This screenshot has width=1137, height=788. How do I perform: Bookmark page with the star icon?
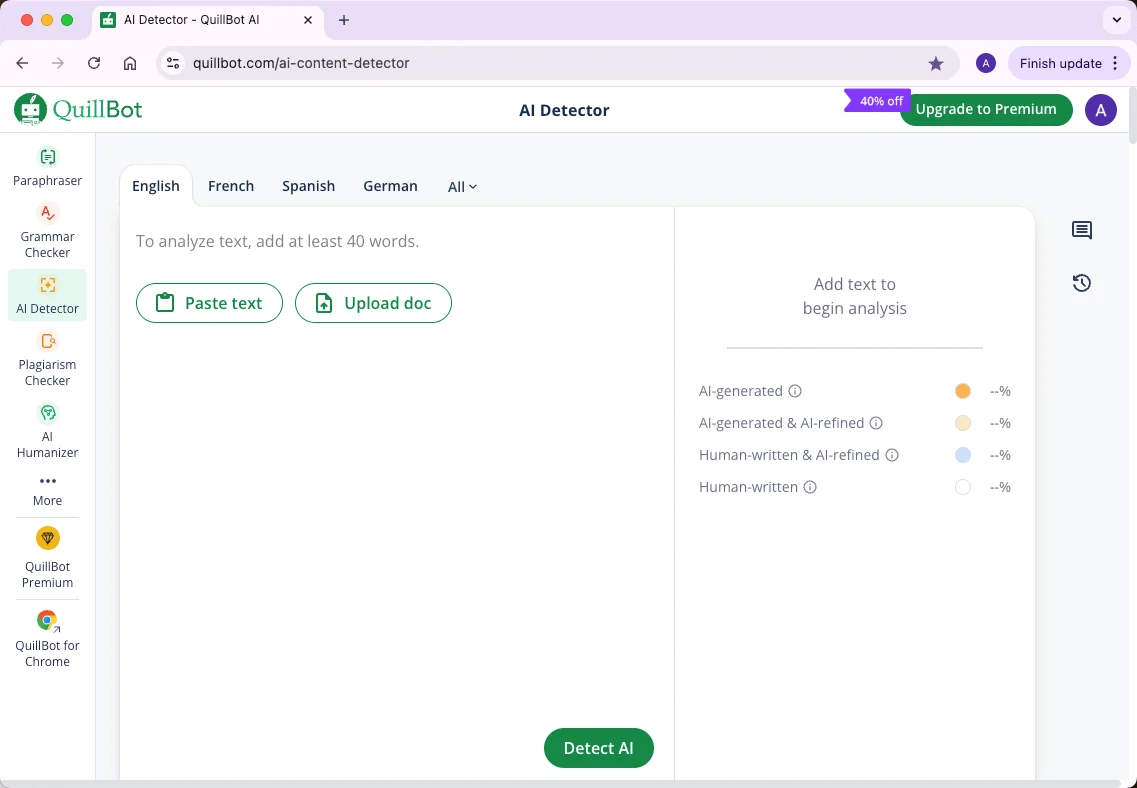pyautogui.click(x=935, y=64)
